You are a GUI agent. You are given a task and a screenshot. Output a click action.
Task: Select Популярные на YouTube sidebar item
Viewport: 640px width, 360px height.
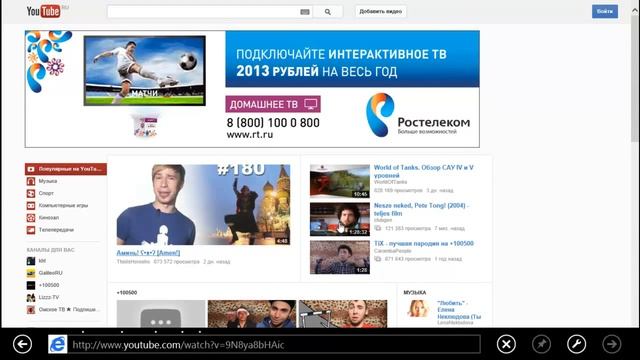66,169
